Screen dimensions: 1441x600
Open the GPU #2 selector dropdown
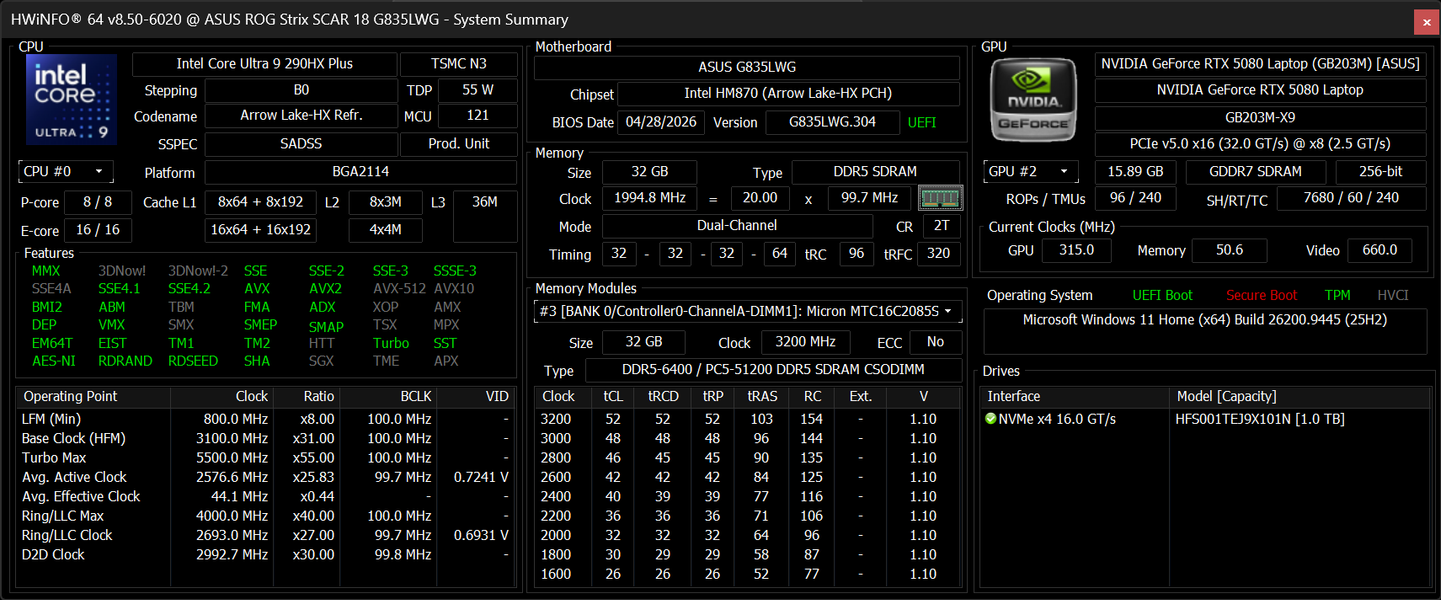coord(1032,171)
